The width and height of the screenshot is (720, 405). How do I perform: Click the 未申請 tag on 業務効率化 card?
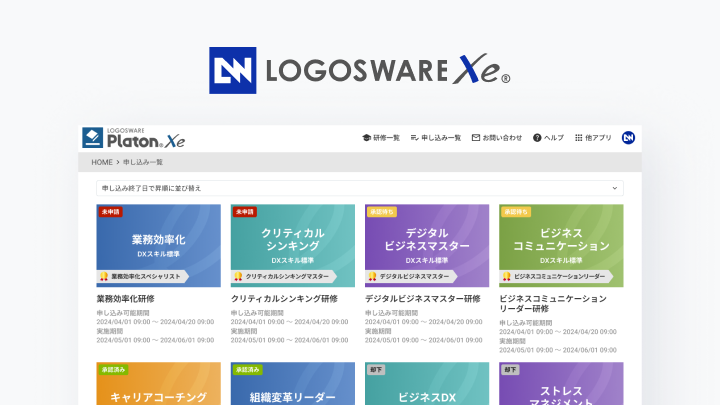[109, 212]
